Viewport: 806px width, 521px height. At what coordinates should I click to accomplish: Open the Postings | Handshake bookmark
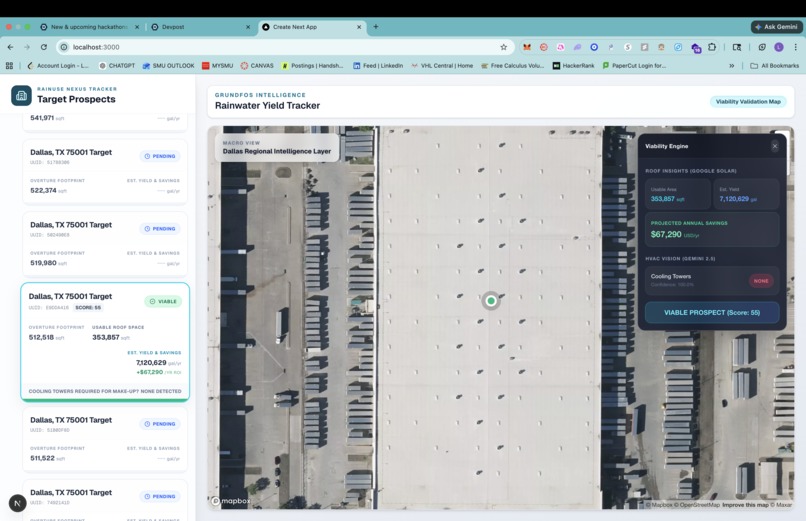[x=312, y=66]
